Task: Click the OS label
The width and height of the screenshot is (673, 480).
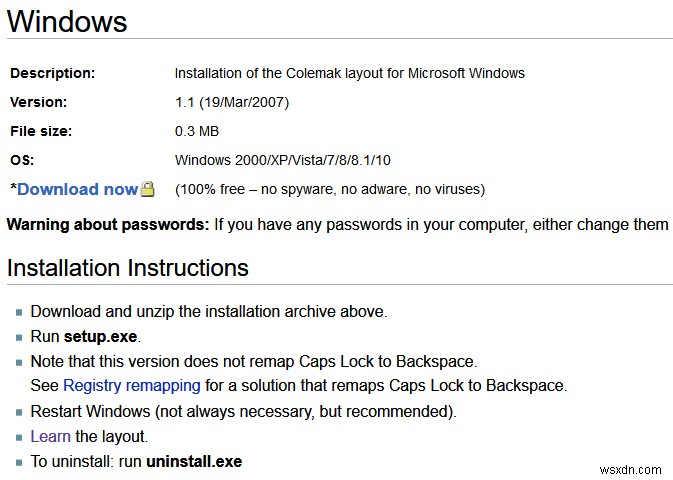Action: click(21, 160)
